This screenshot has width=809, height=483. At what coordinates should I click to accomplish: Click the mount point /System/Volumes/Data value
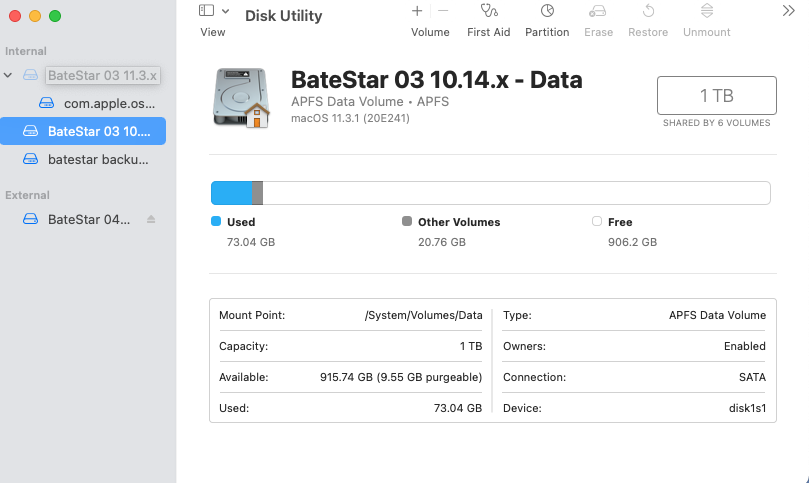[x=424, y=315]
